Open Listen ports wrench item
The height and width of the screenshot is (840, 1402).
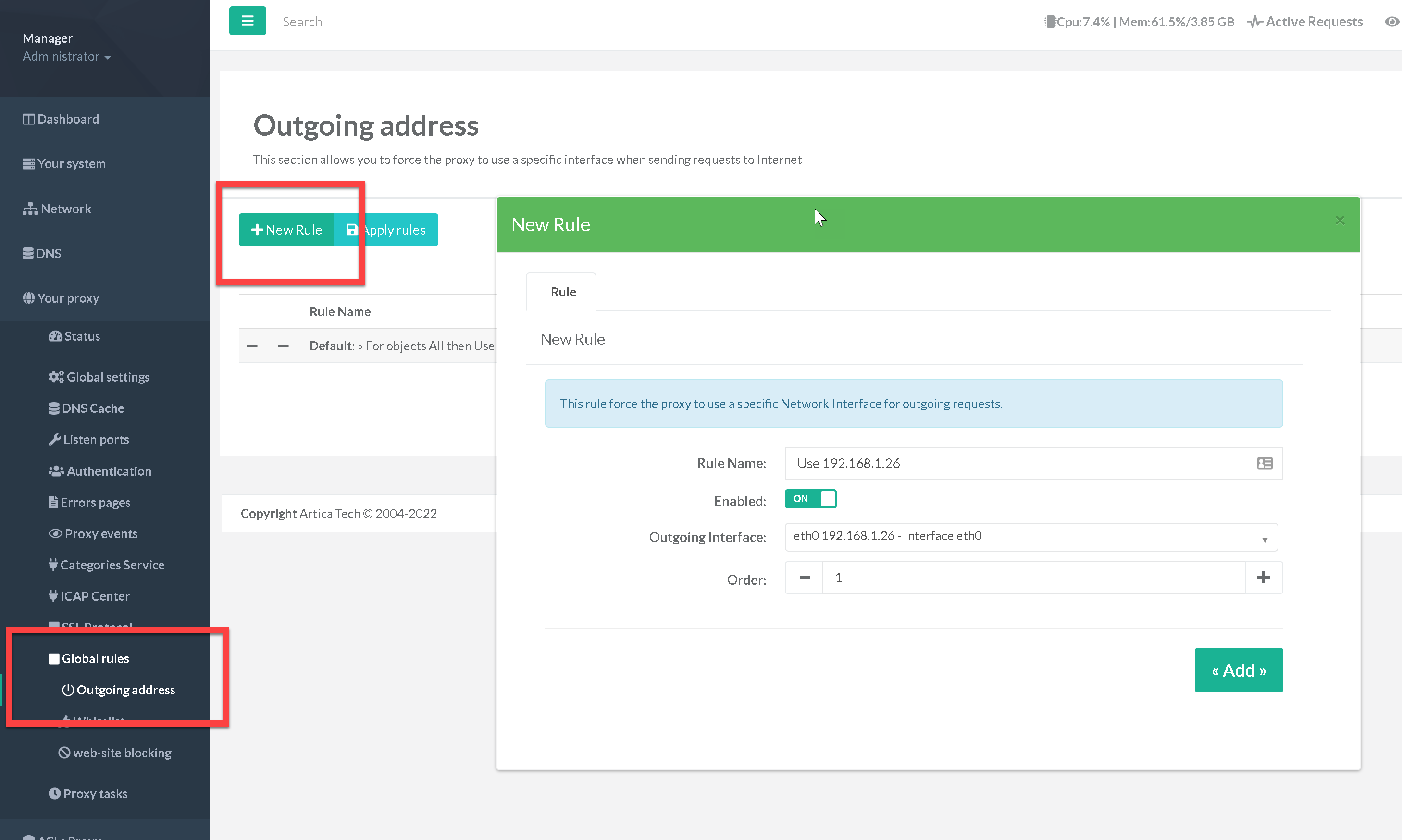pos(96,439)
